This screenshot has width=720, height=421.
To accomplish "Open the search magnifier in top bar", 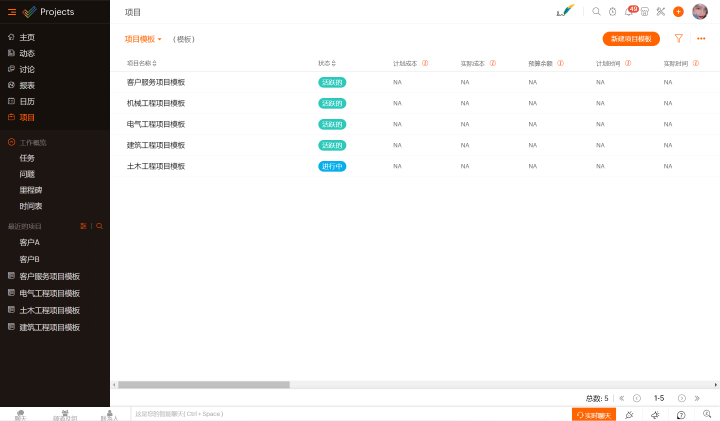I will pos(596,12).
